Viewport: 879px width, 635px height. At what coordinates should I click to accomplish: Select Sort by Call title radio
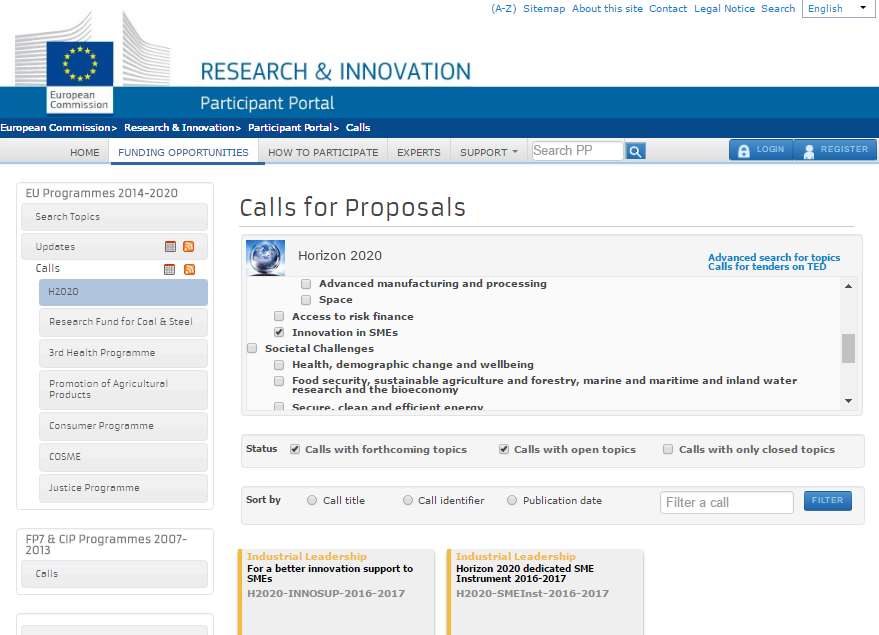[x=312, y=500]
